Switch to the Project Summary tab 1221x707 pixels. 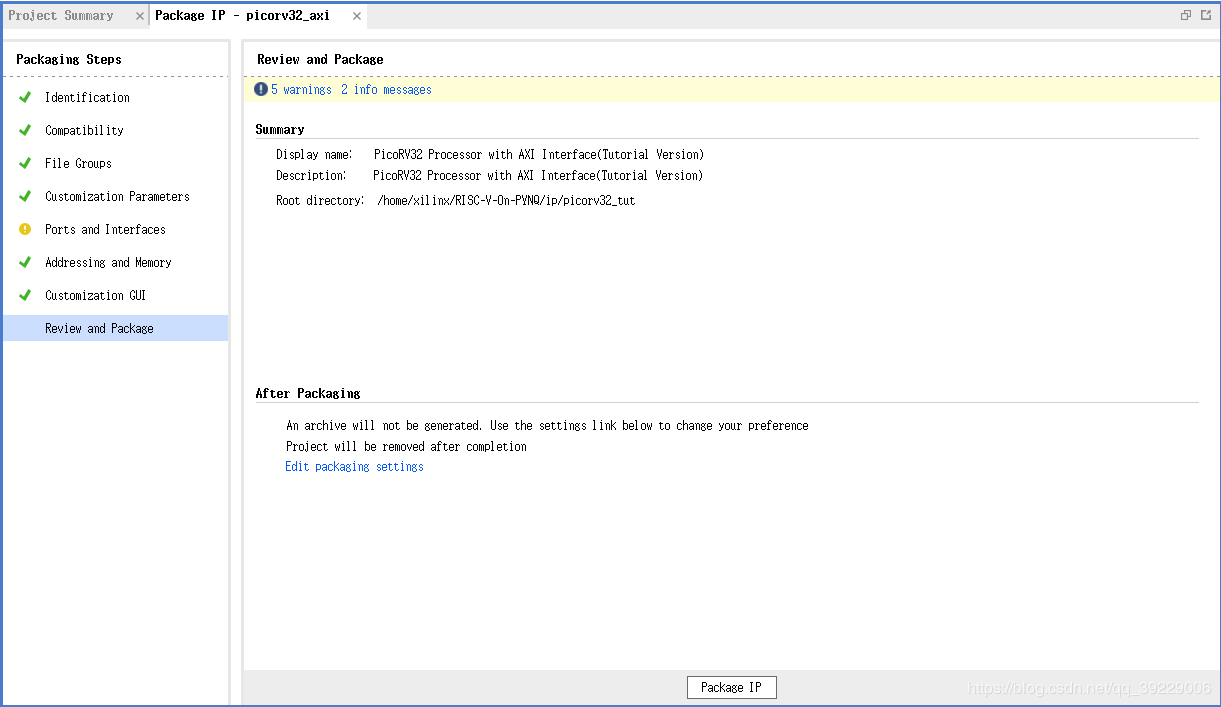pos(61,16)
